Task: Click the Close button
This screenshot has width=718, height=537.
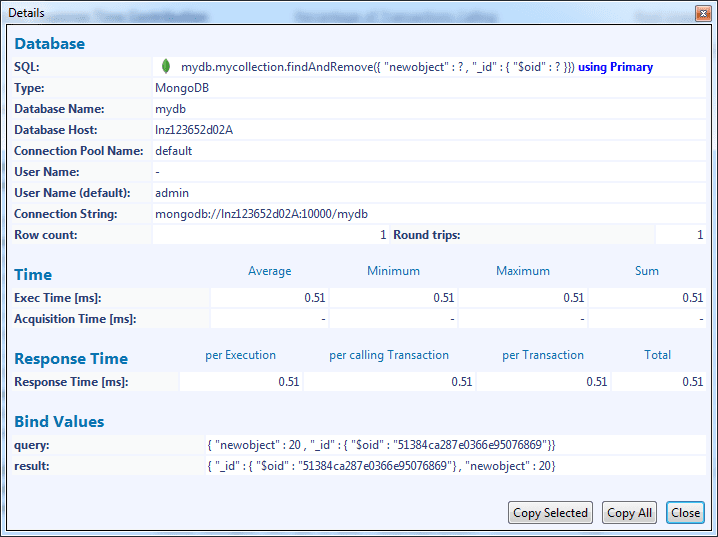Action: (x=685, y=513)
